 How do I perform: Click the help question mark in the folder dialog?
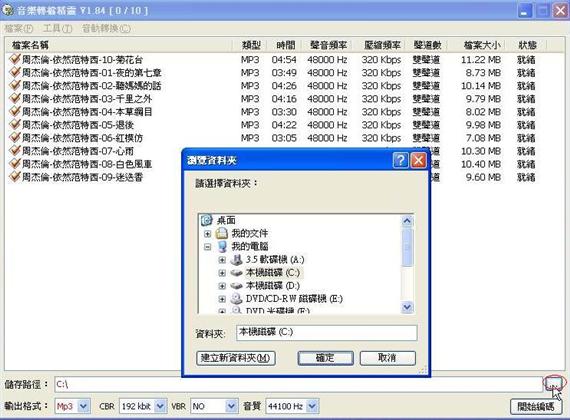[x=400, y=160]
